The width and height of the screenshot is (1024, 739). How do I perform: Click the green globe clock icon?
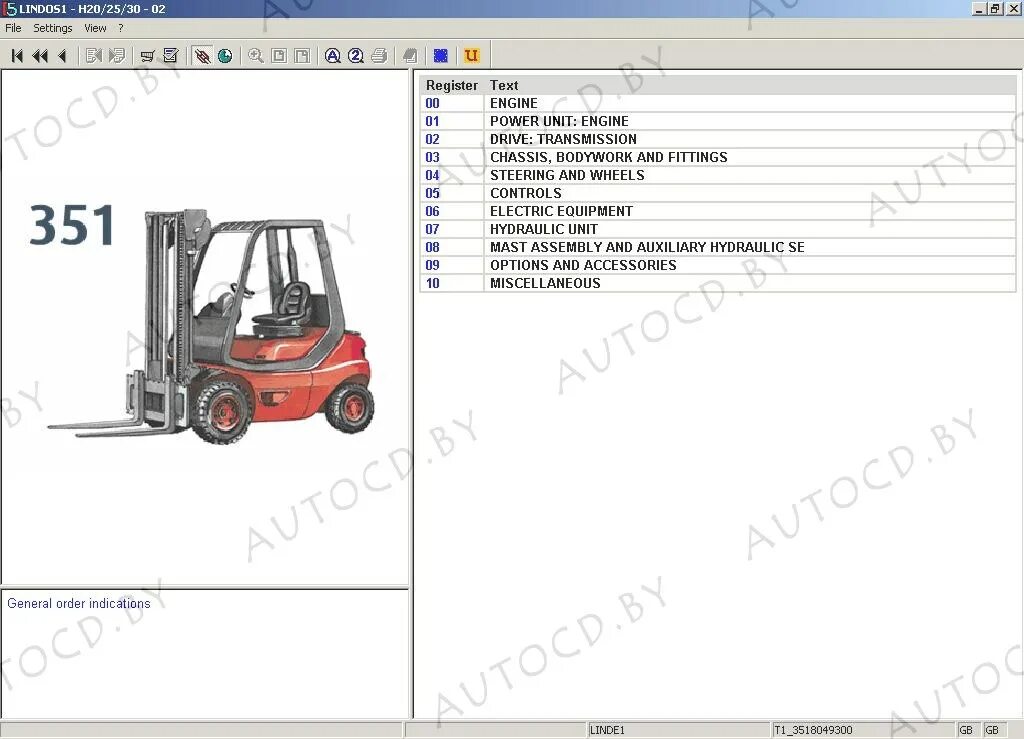coord(225,56)
